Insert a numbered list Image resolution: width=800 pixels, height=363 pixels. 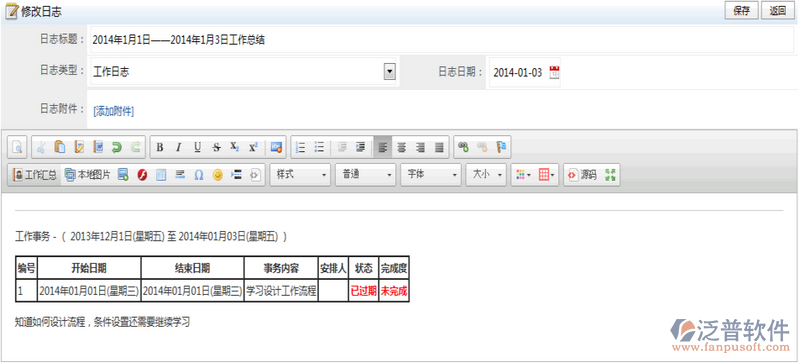pyautogui.click(x=301, y=148)
